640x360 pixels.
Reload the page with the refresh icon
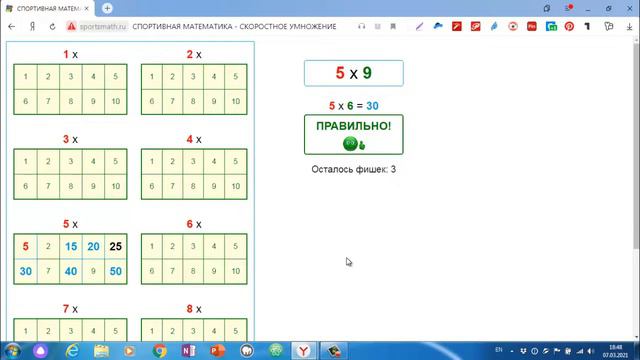coord(52,27)
